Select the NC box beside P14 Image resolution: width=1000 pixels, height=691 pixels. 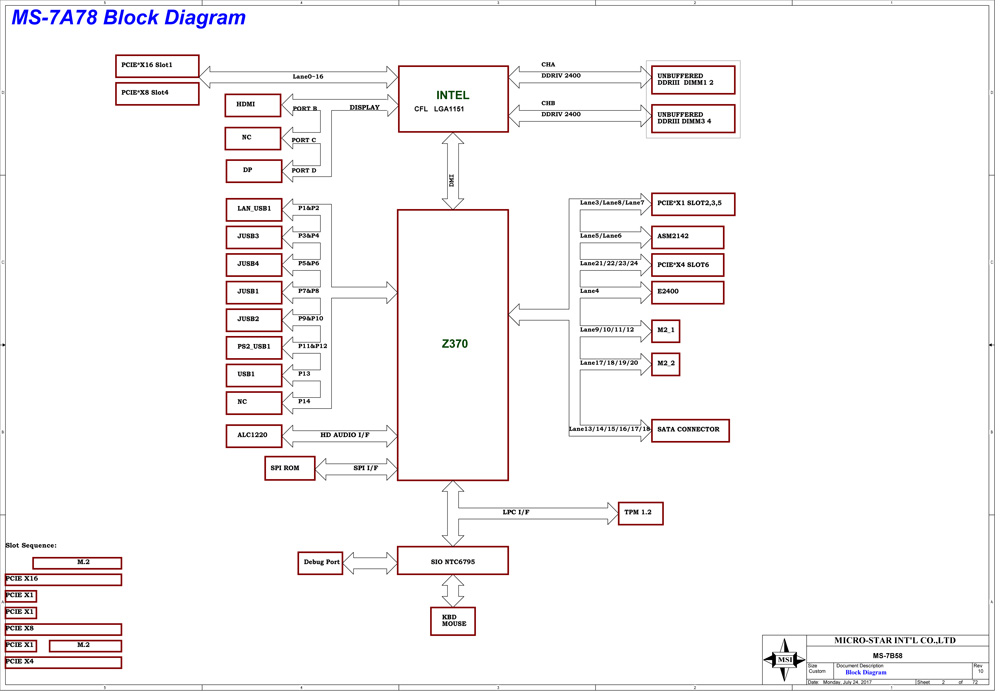(254, 403)
